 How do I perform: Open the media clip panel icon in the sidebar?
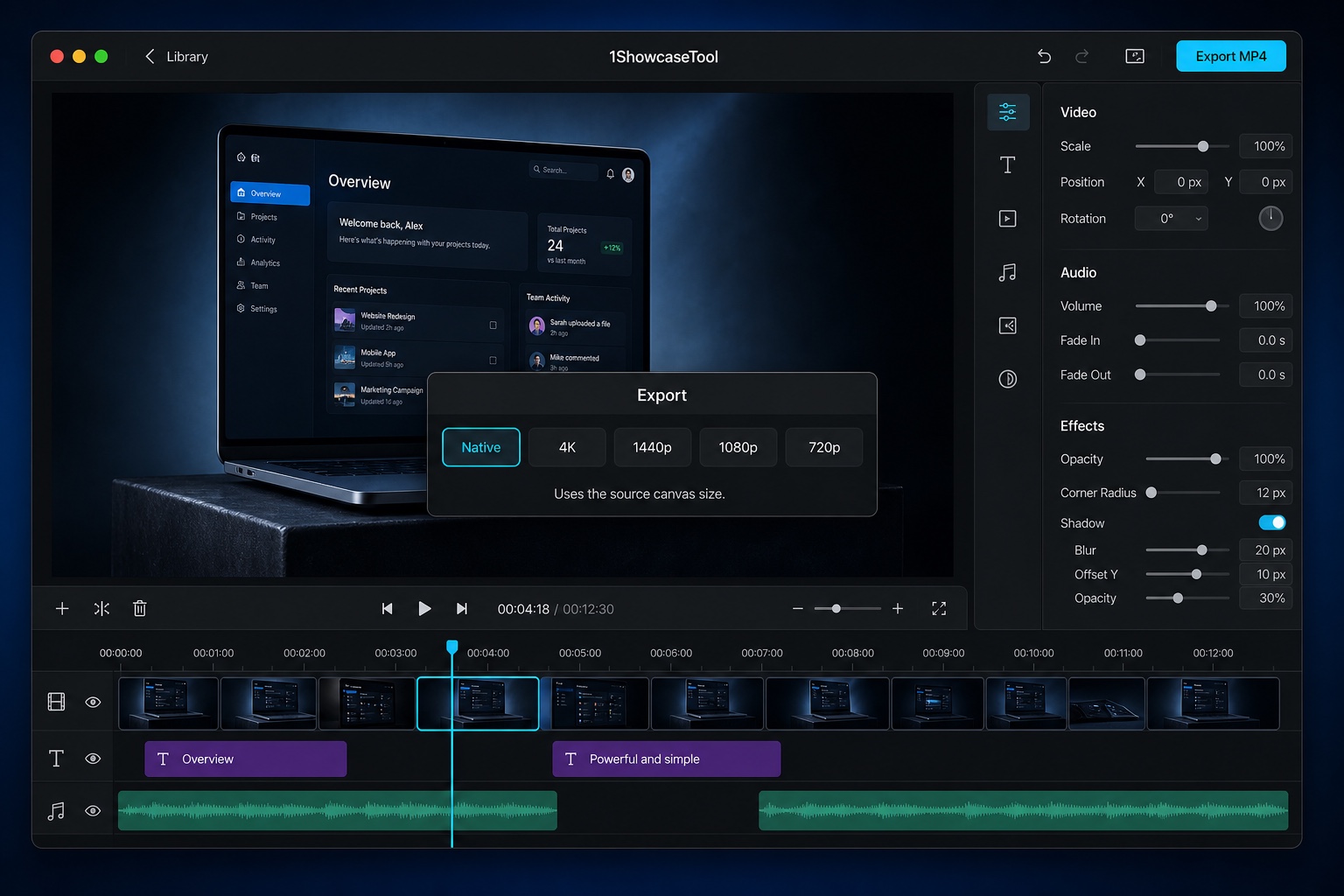tap(1008, 218)
